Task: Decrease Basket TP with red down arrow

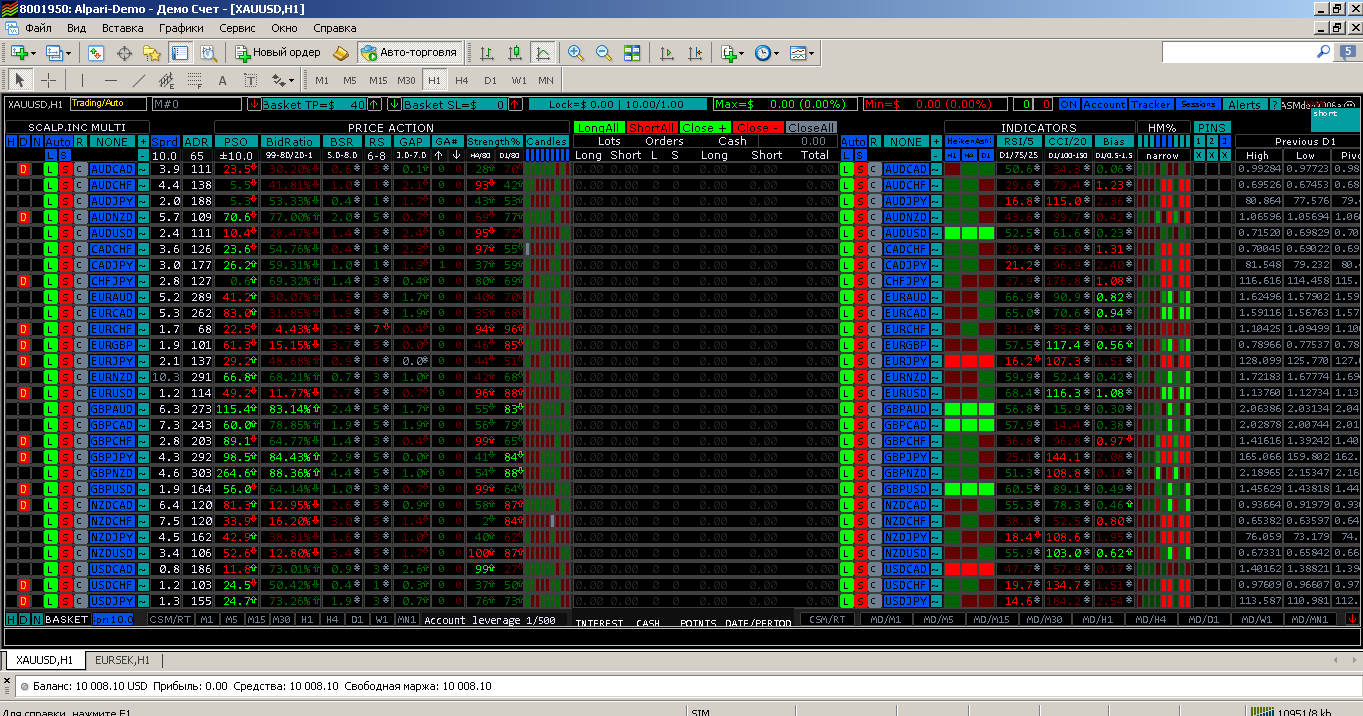Action: coord(254,104)
